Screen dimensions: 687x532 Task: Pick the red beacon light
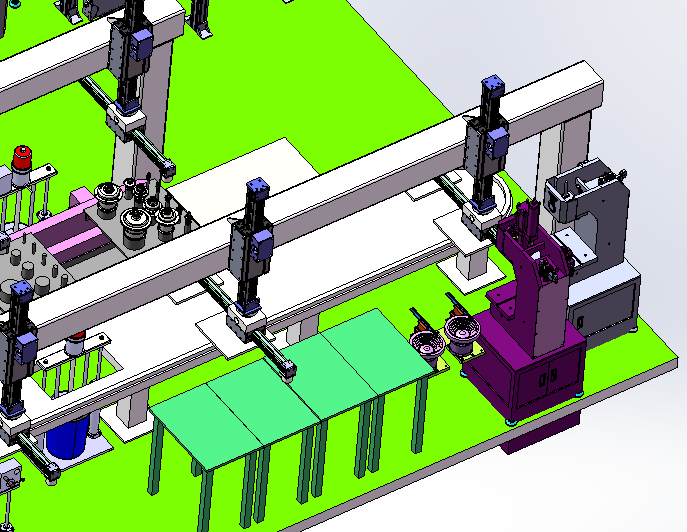(x=22, y=158)
